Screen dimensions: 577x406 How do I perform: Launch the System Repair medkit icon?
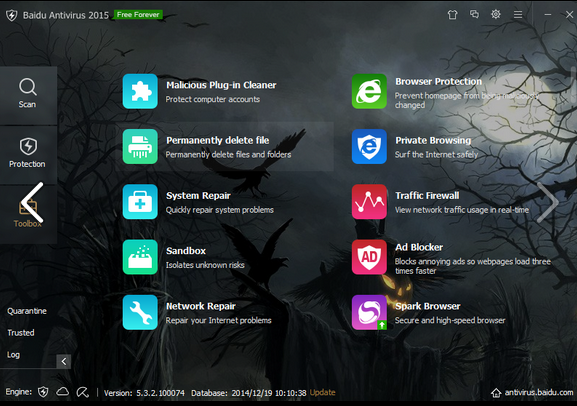(x=140, y=202)
